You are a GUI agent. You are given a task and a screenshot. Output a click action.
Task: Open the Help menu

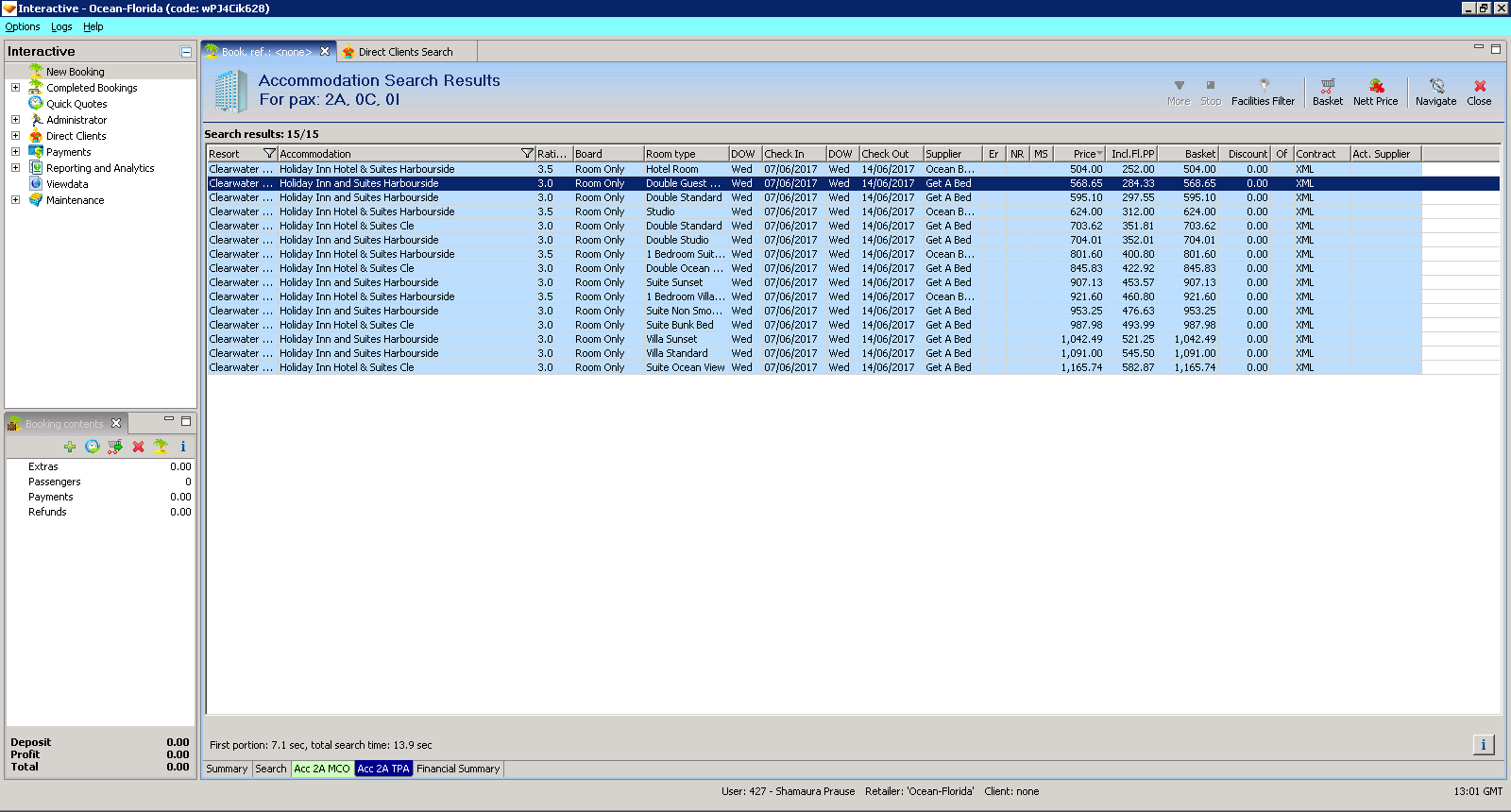[x=93, y=26]
